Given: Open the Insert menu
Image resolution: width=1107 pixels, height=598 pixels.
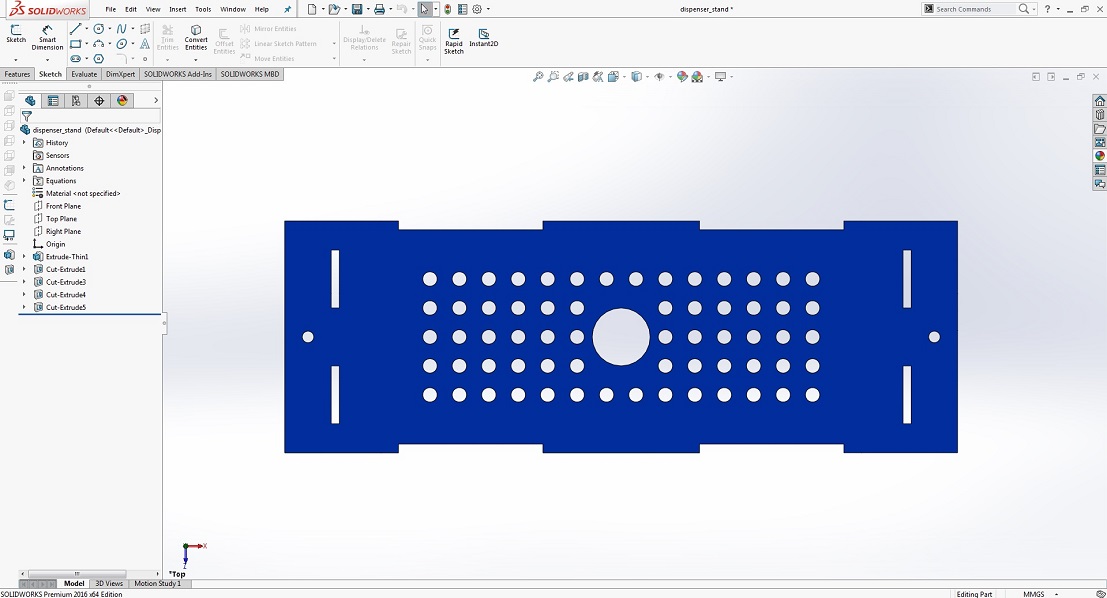Looking at the screenshot, I should tap(178, 9).
